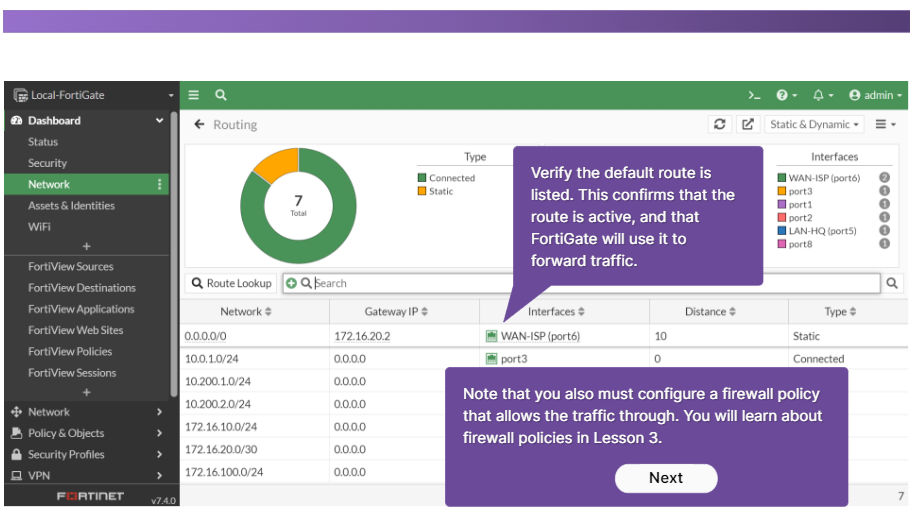
Task: Click WAN-ISP (port6) legend swatch
Action: pyautogui.click(x=782, y=178)
